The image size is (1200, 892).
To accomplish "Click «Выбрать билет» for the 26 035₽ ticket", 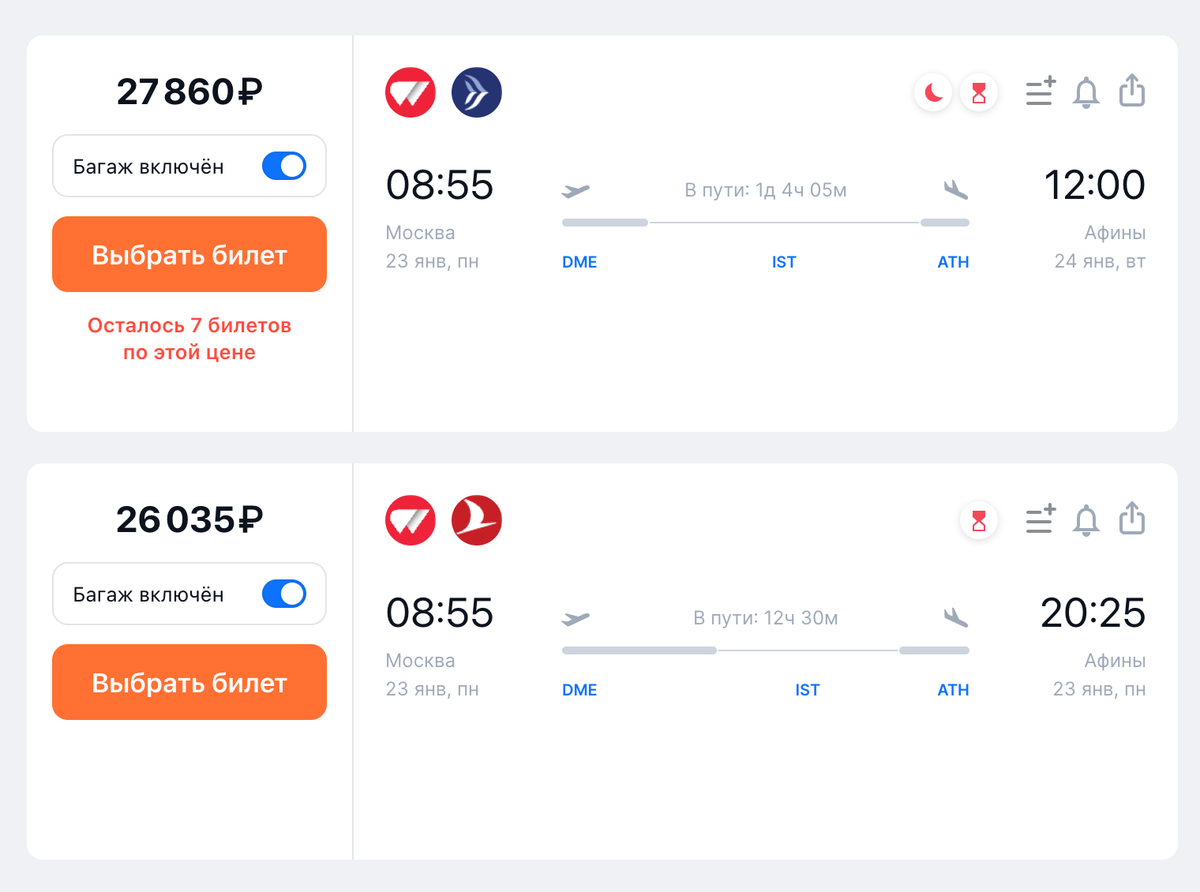I will [189, 683].
